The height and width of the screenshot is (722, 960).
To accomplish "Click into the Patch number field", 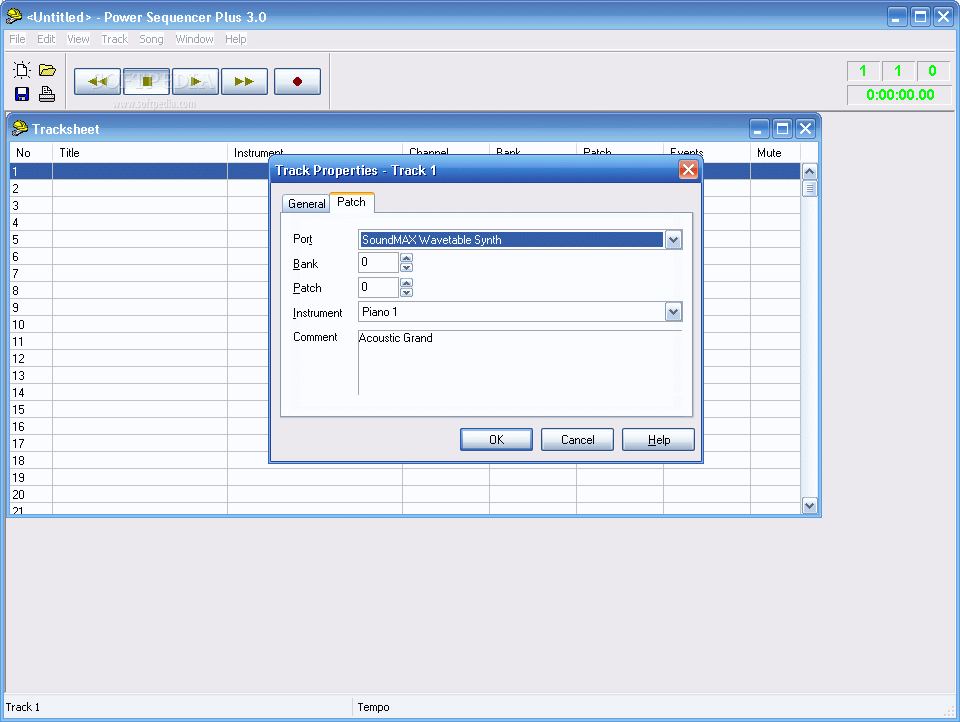I will click(378, 287).
